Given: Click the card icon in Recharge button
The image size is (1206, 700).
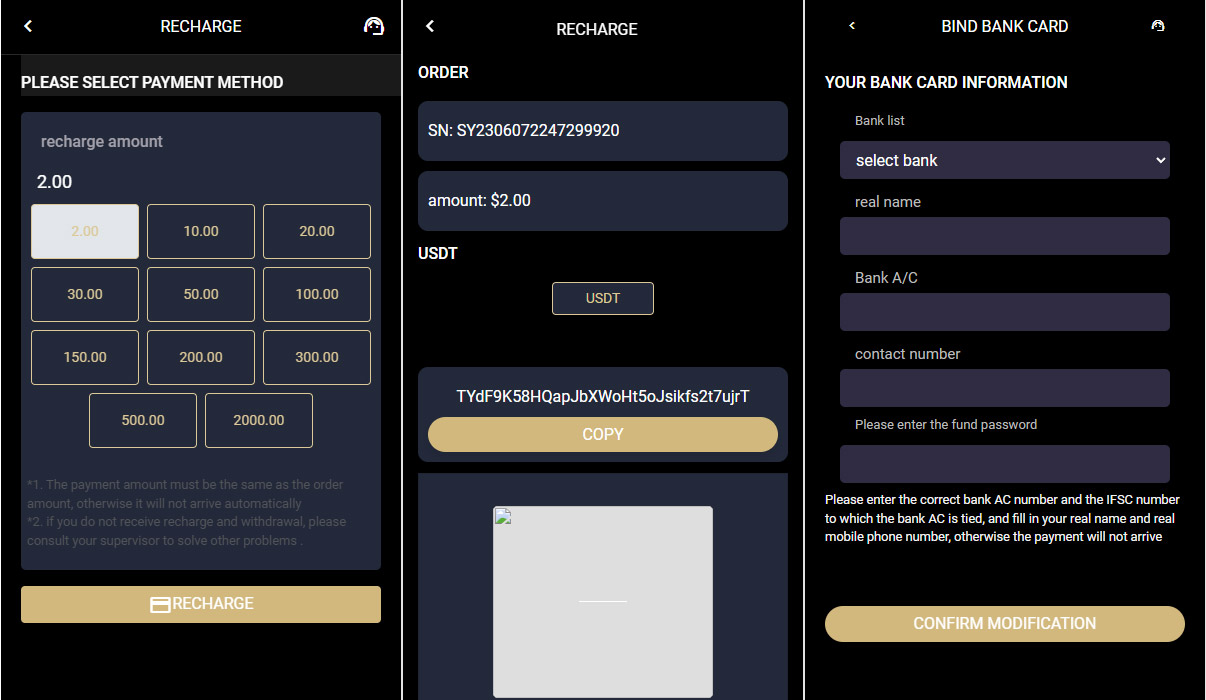Looking at the screenshot, I should [x=160, y=604].
